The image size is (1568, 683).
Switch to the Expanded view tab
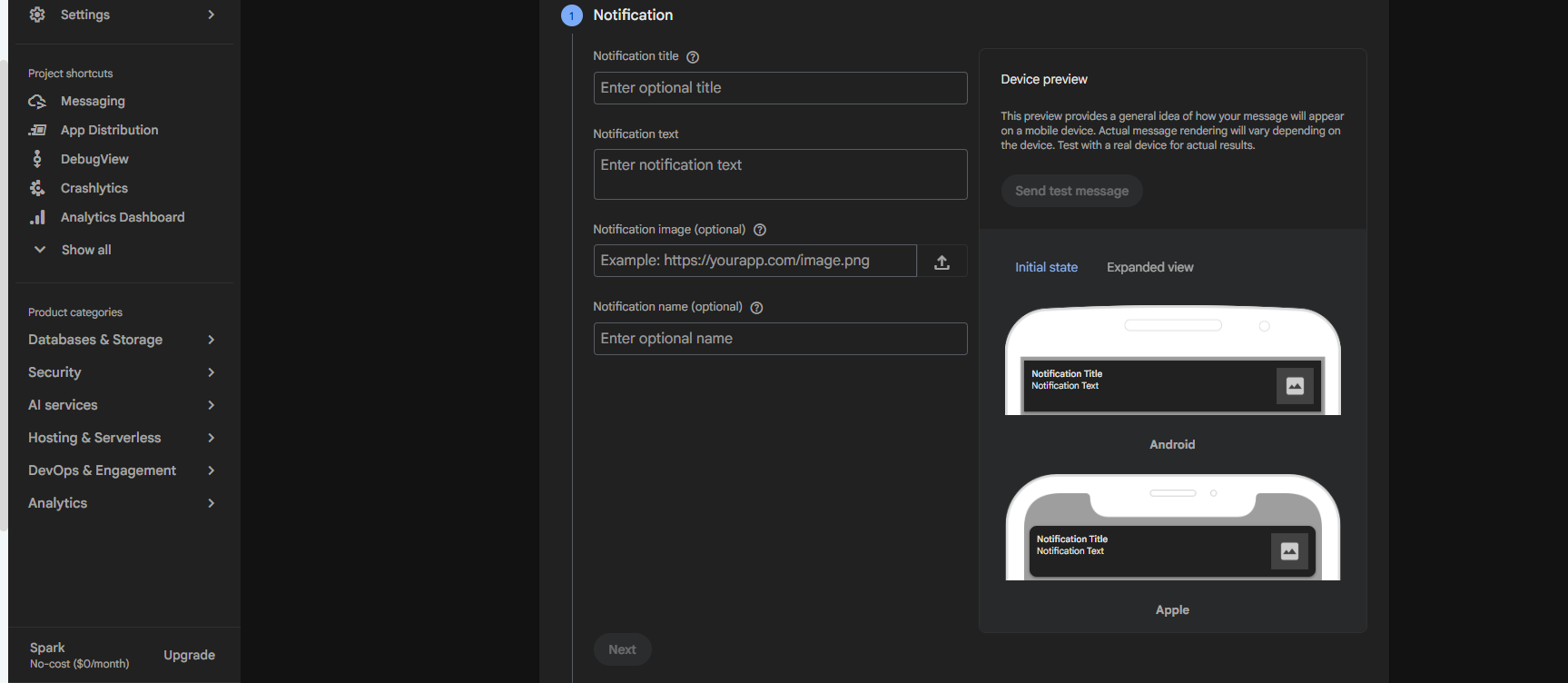click(1149, 267)
